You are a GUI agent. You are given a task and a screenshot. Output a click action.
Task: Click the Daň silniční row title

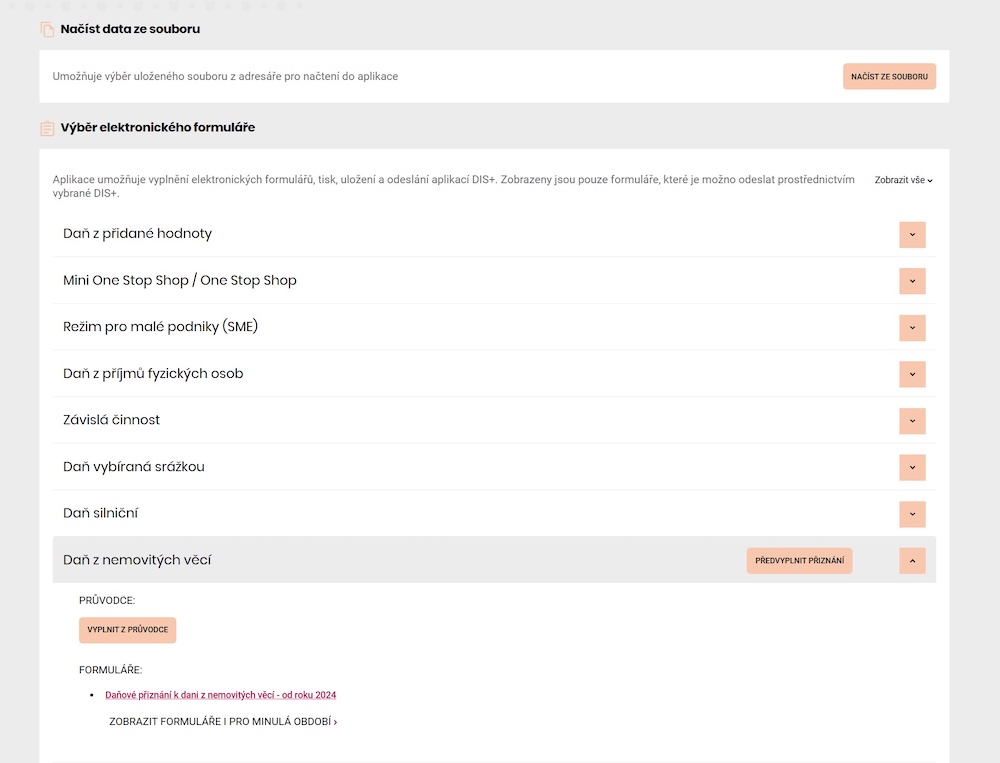click(x=100, y=513)
